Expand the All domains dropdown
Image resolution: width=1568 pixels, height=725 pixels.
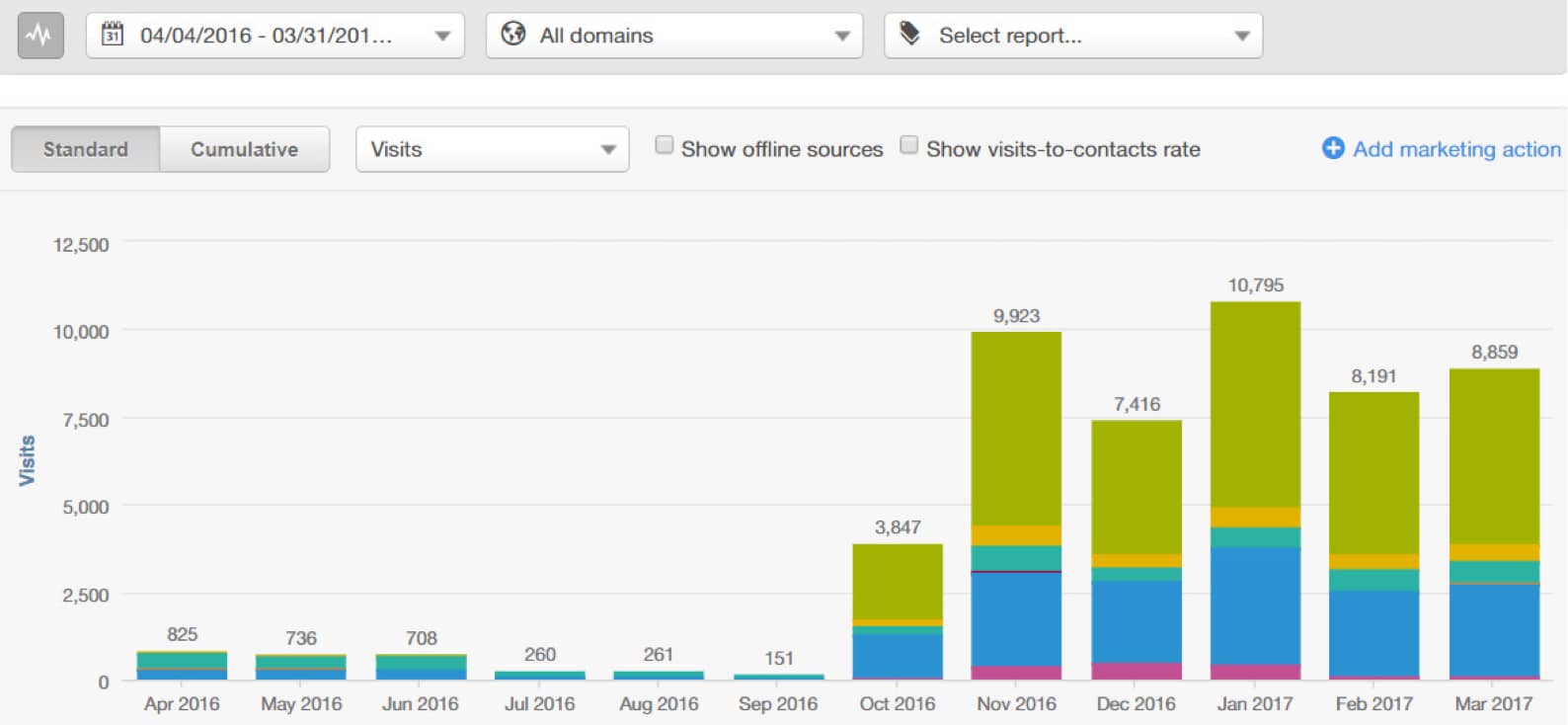coord(674,36)
